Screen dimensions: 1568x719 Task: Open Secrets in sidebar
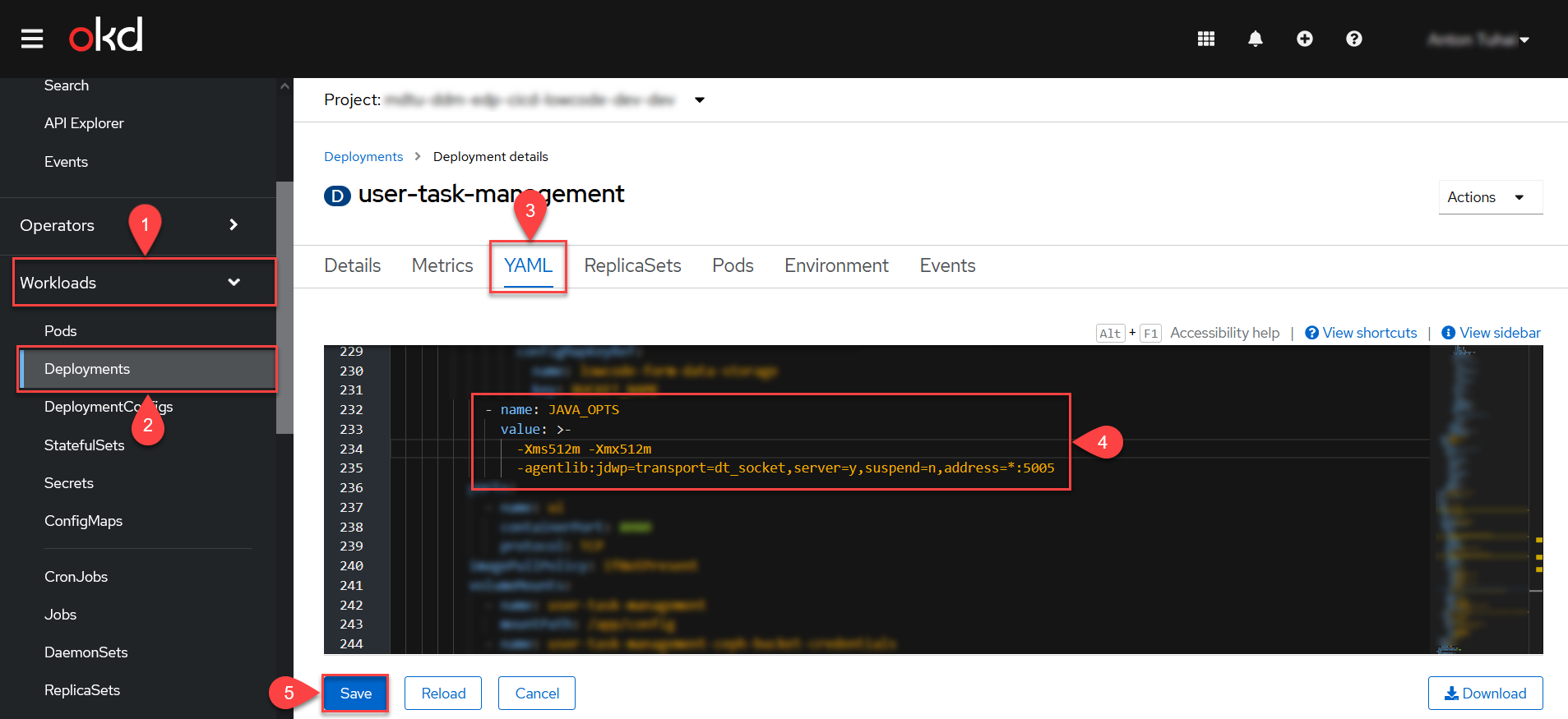(69, 483)
